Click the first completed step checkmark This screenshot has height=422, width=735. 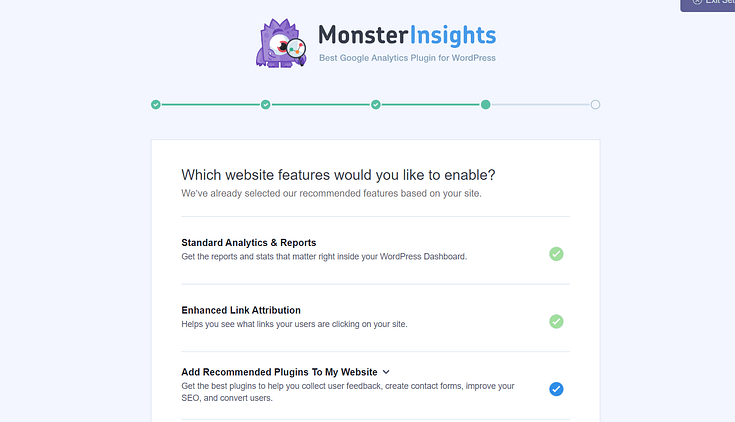tap(156, 104)
